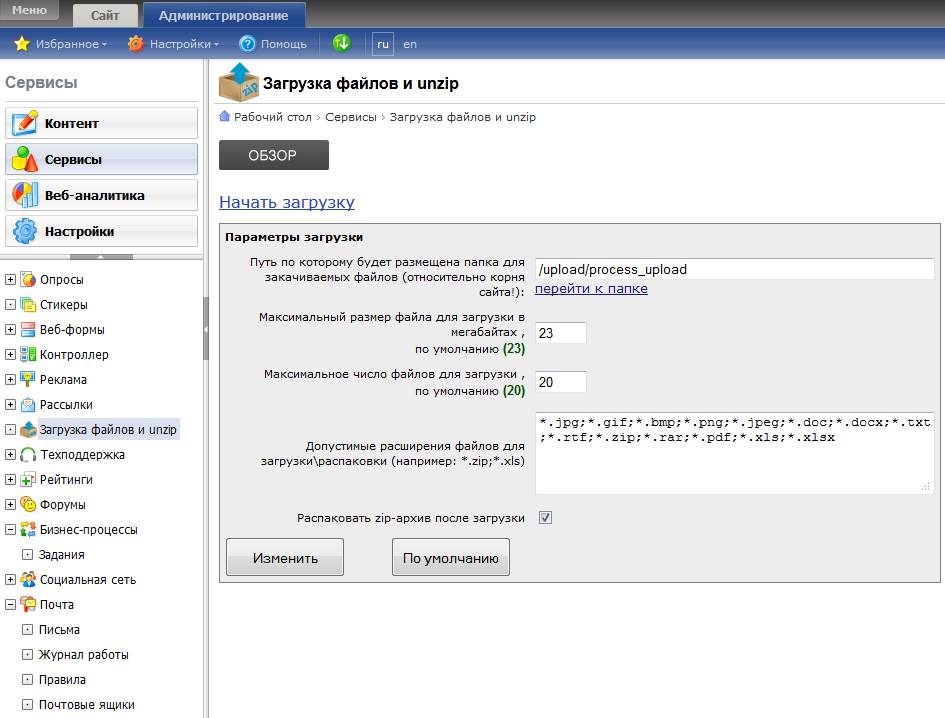The width and height of the screenshot is (945, 718).
Task: Expand the Веб-формы tree node
Action: tap(10, 330)
